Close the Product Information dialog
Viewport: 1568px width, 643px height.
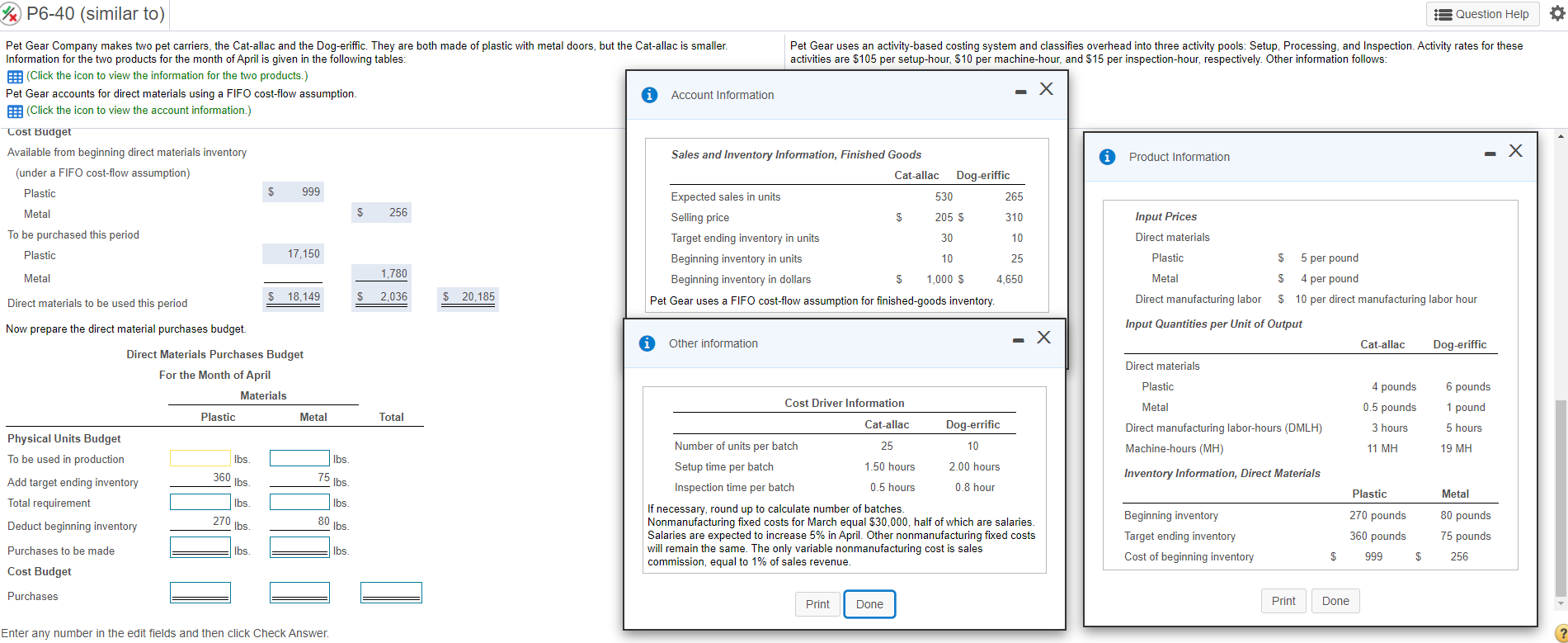[1515, 150]
